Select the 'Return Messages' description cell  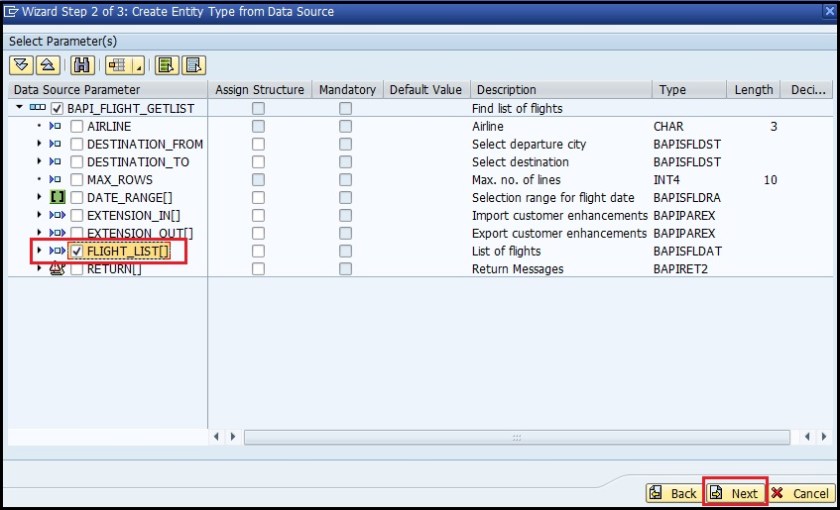click(518, 269)
